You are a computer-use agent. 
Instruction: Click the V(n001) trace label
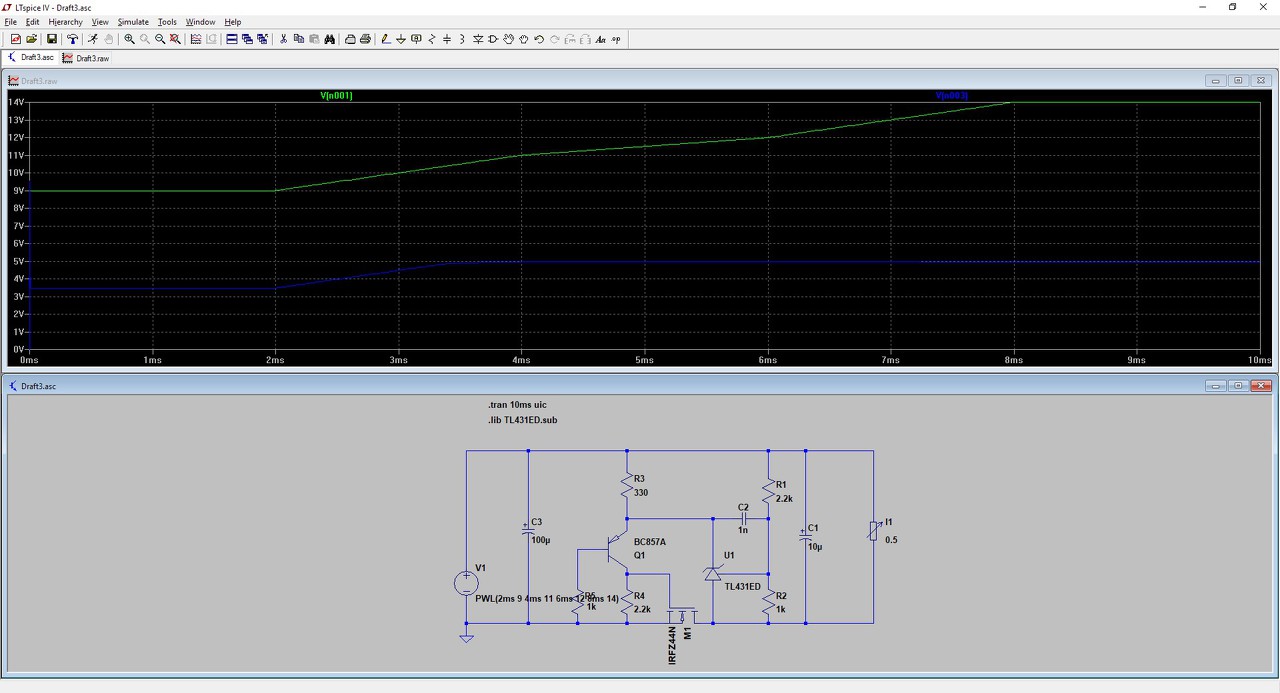click(336, 96)
